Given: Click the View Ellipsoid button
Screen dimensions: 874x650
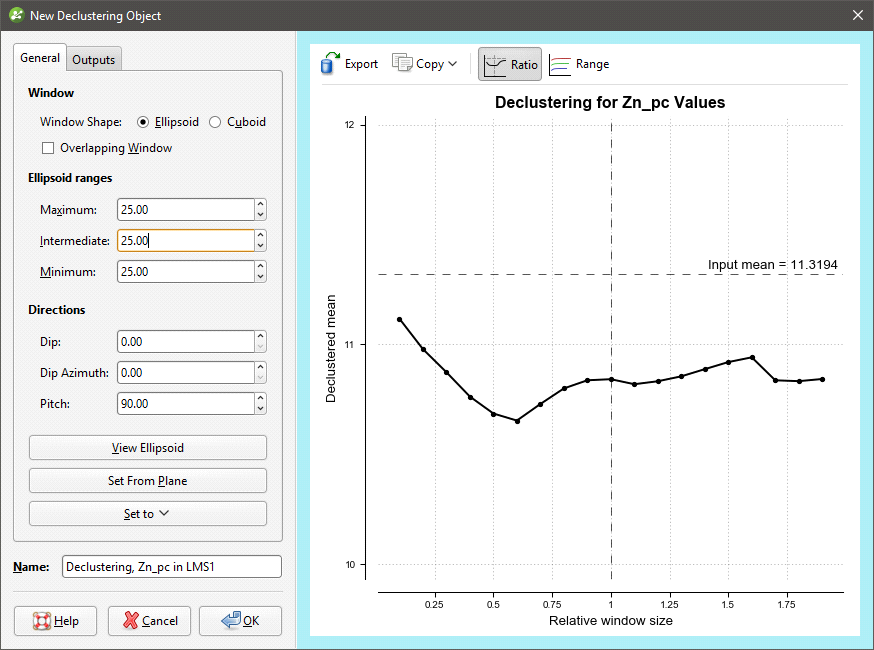Looking at the screenshot, I should (148, 448).
